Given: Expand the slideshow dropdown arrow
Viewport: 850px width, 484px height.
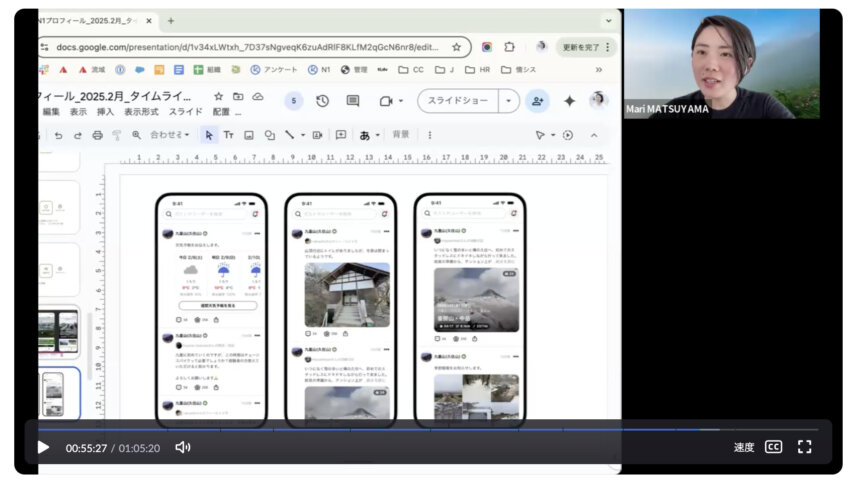Looking at the screenshot, I should pos(509,101).
